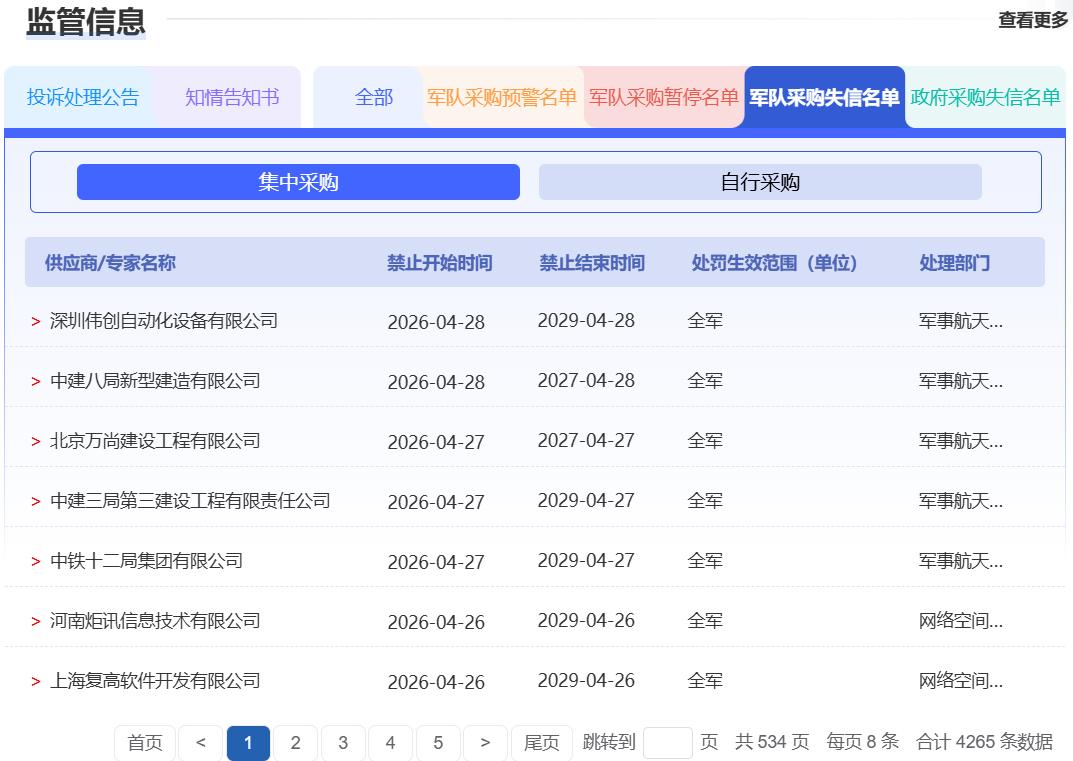Go to previous page arrow

tap(201, 743)
